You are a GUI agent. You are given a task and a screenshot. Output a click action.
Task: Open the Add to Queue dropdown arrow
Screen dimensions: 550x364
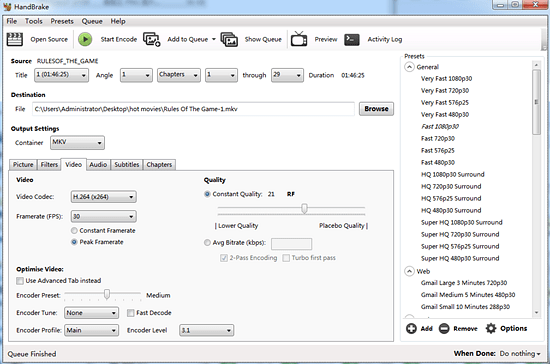click(214, 39)
